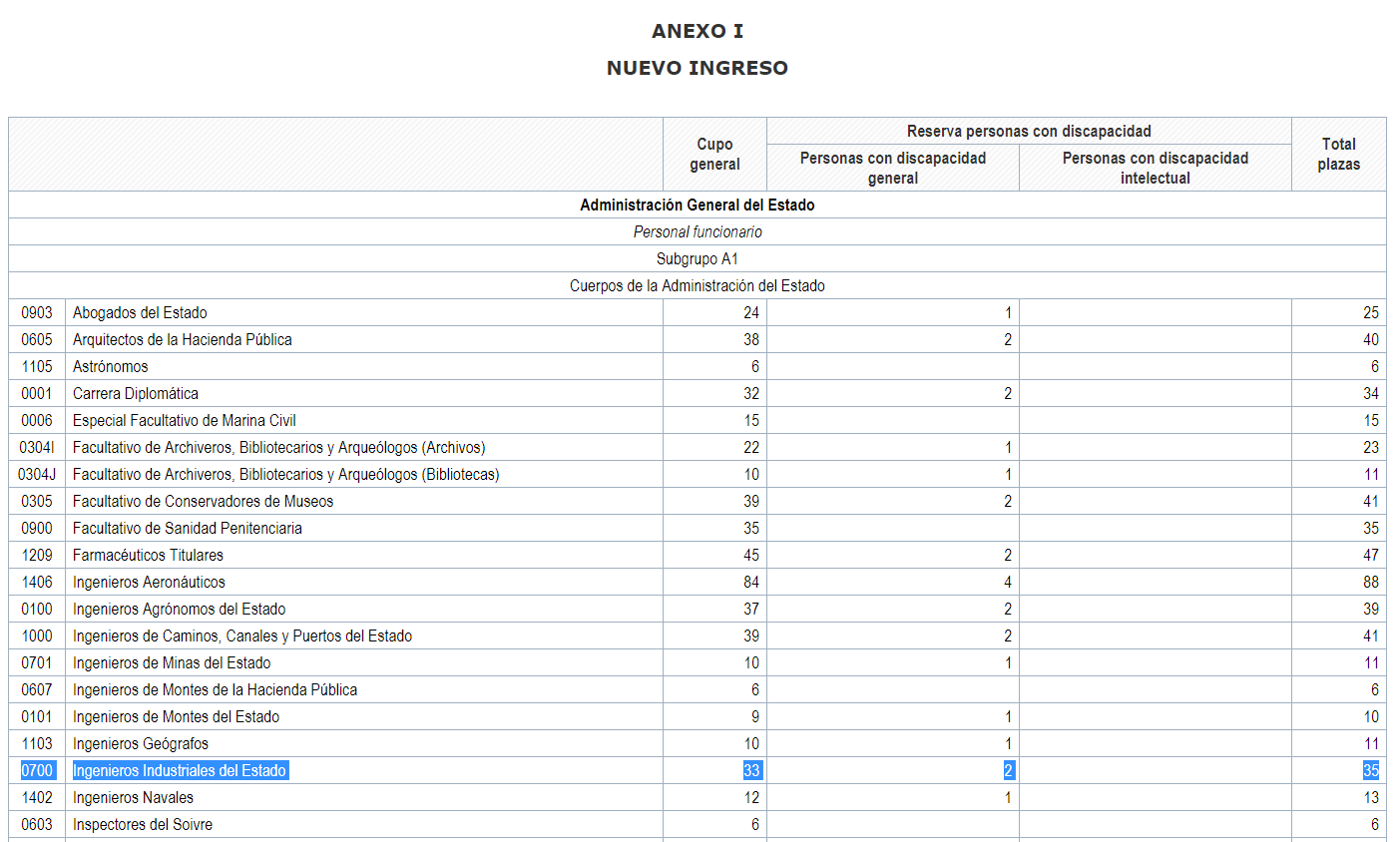Click the Total plazas column header
Viewport: 1400px width, 842px height.
point(1338,155)
